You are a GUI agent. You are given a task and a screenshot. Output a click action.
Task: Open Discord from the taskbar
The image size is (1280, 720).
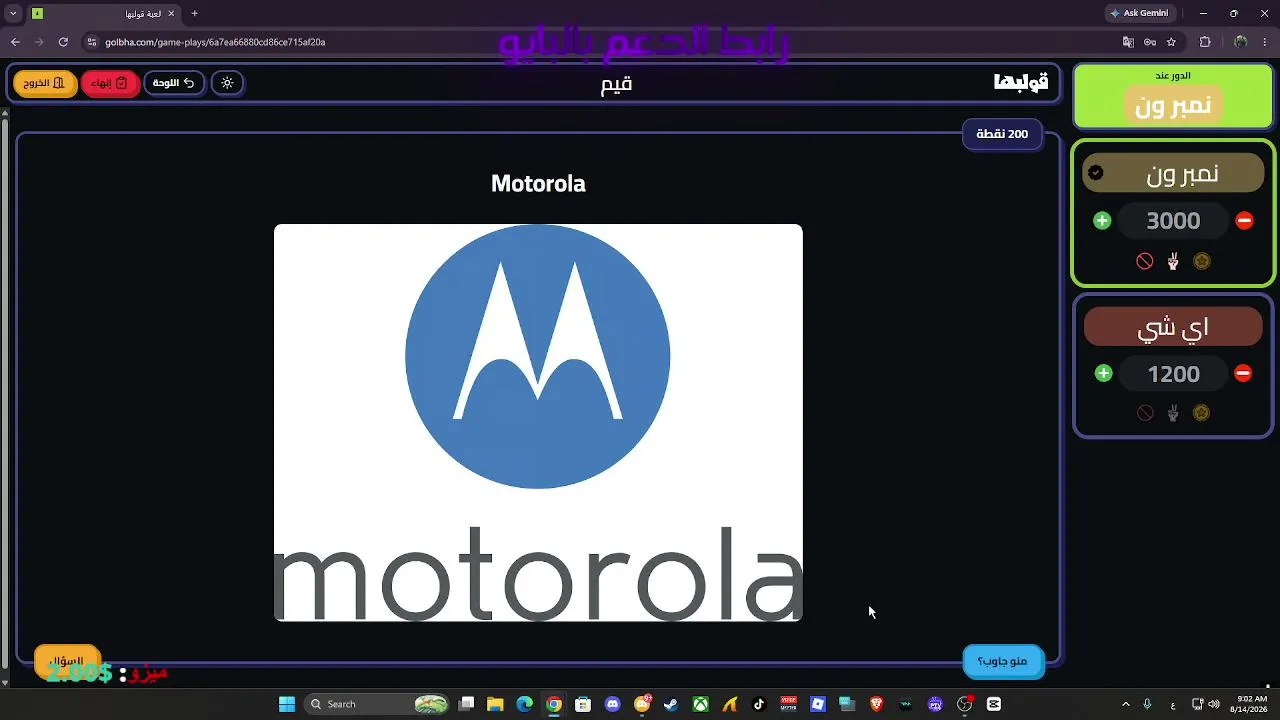click(x=612, y=704)
